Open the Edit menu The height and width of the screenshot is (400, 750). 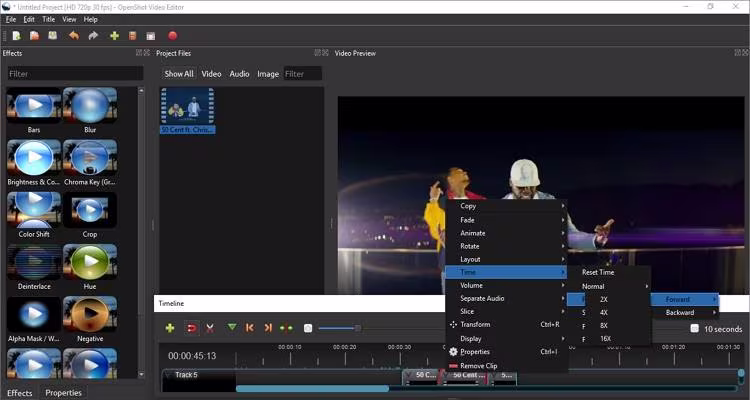29,19
